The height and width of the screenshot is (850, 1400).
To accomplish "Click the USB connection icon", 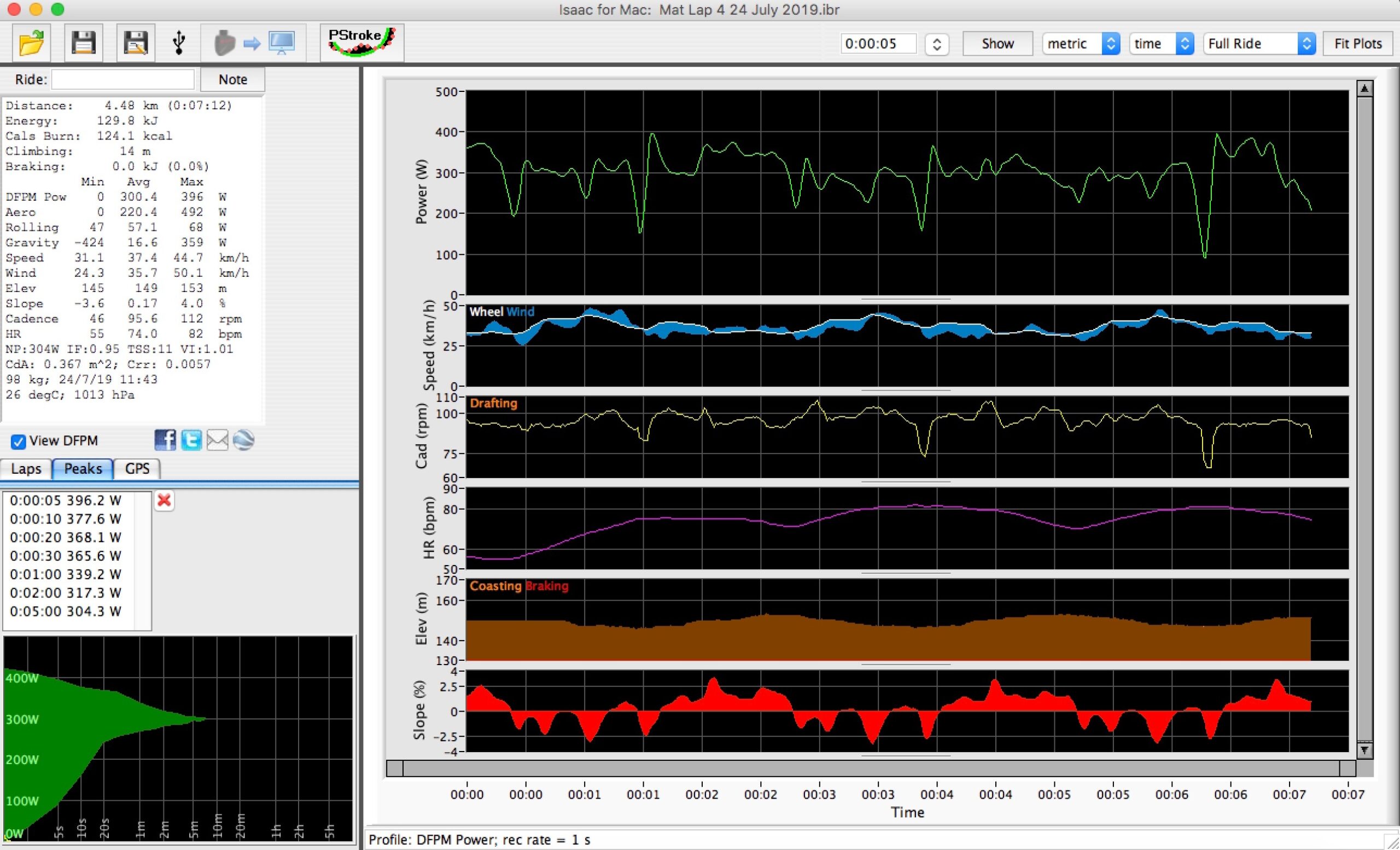I will 179,43.
